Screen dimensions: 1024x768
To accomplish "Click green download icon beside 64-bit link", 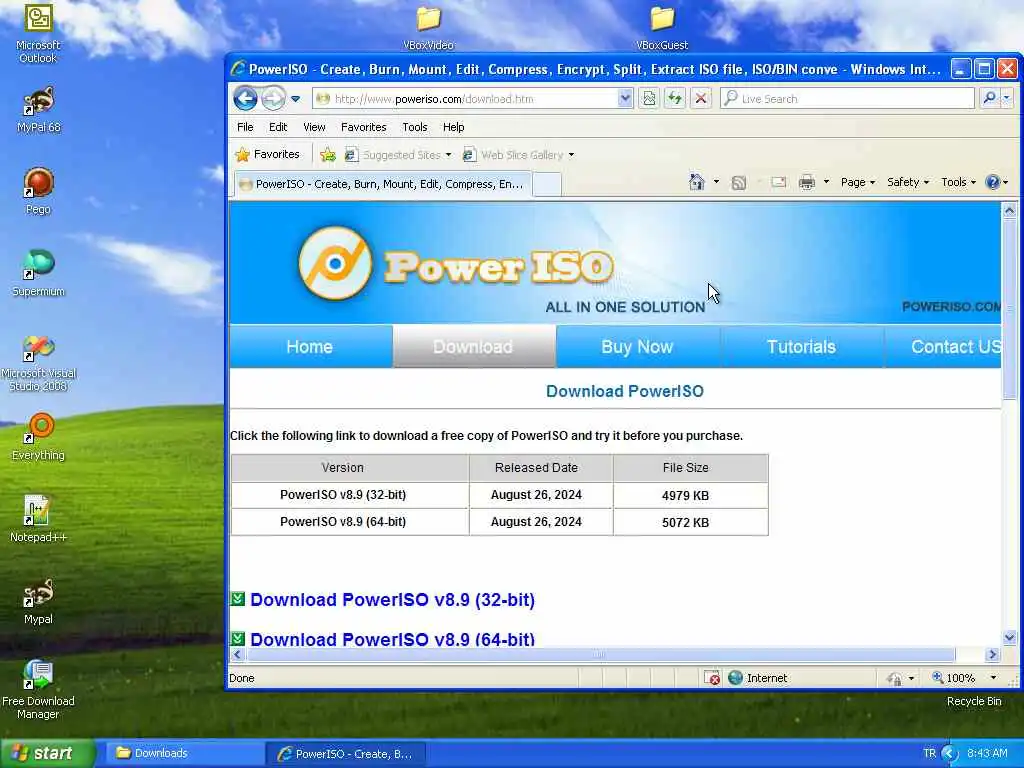I will point(238,638).
